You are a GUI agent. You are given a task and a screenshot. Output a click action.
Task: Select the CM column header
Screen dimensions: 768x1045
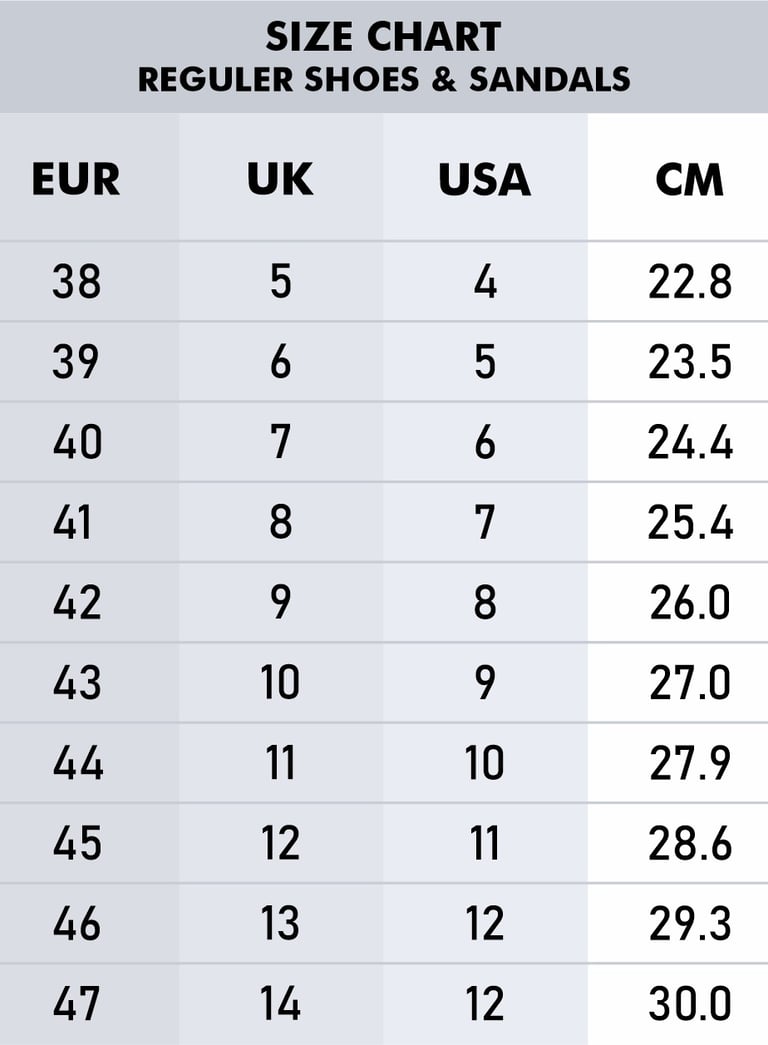689,179
